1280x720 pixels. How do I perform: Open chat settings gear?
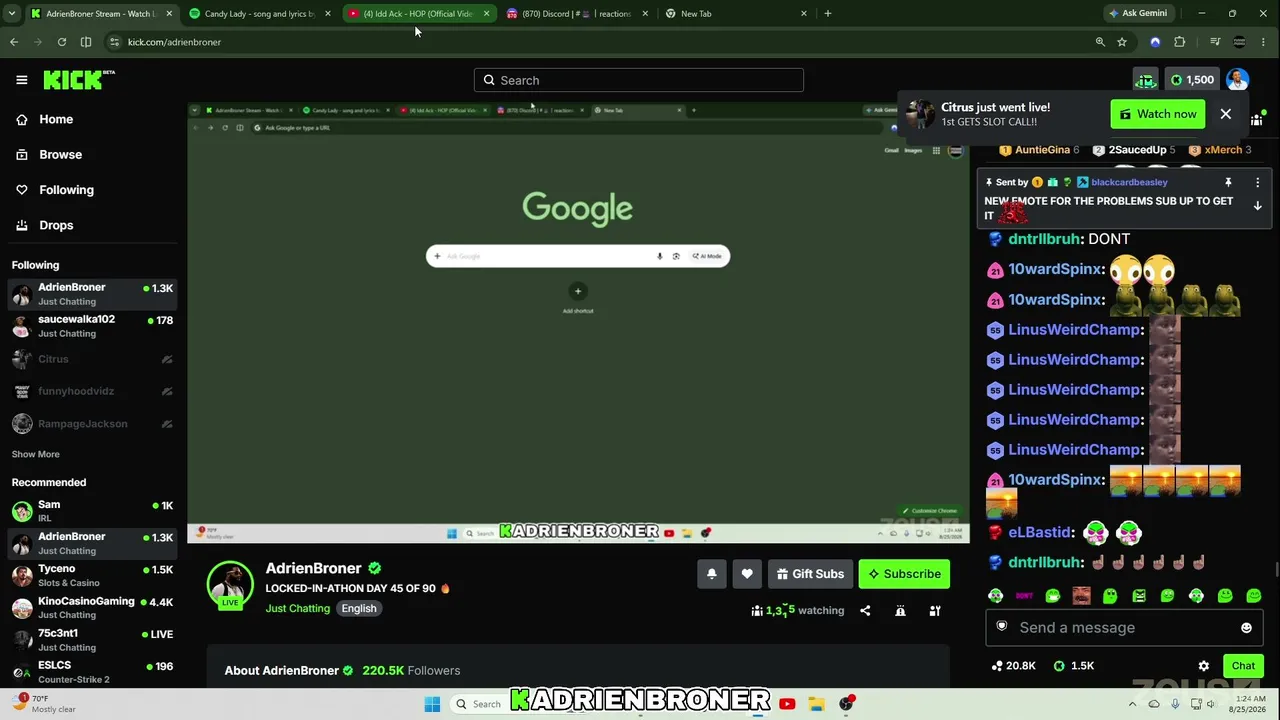(1204, 666)
